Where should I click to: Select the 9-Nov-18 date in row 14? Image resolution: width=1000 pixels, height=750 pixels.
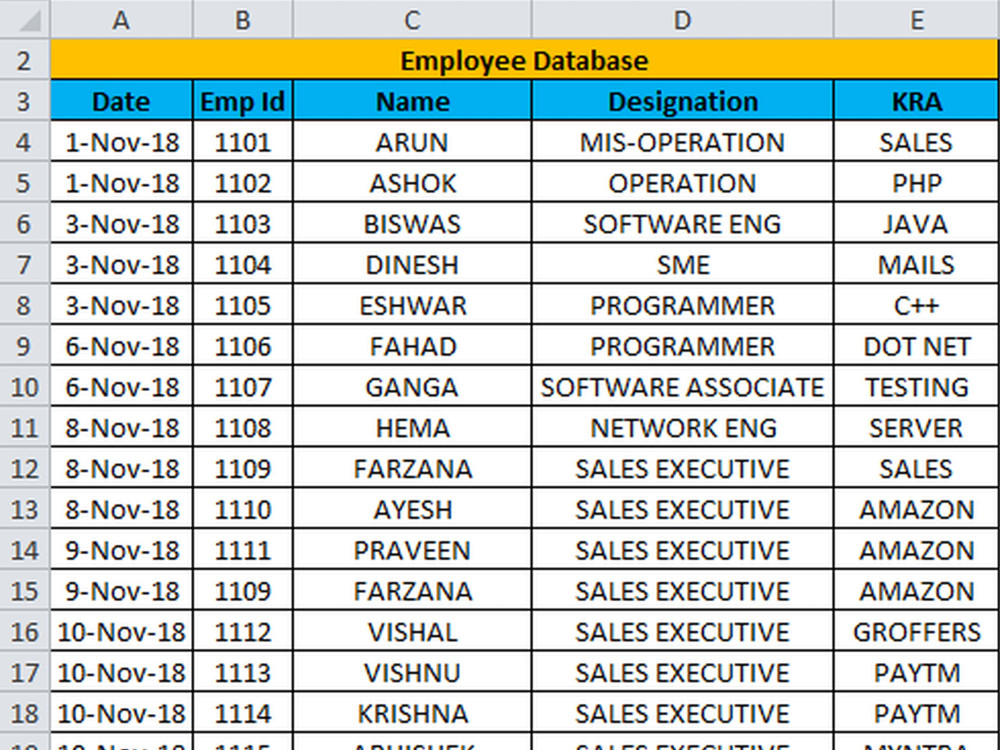121,550
